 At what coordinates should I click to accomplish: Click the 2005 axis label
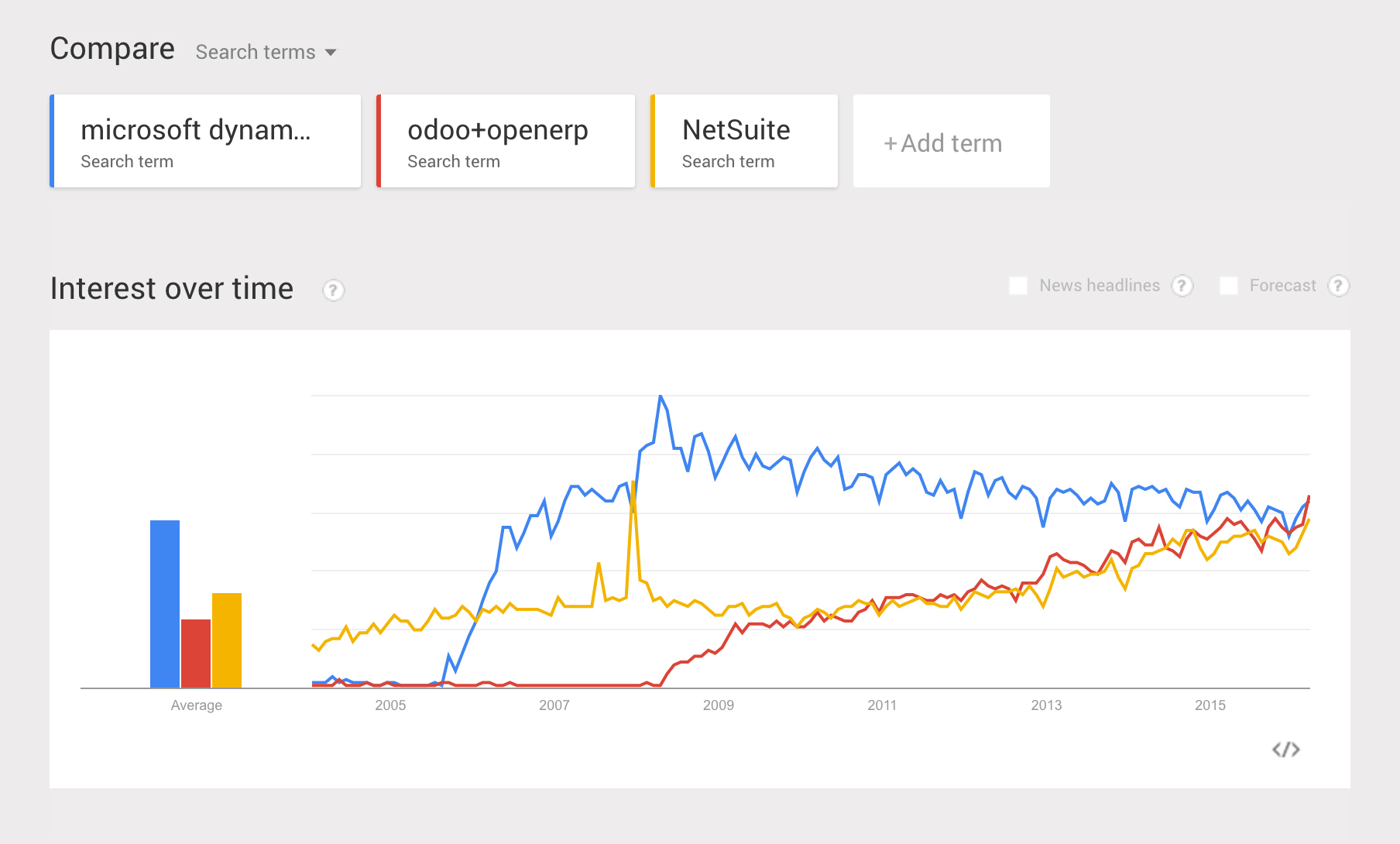390,705
